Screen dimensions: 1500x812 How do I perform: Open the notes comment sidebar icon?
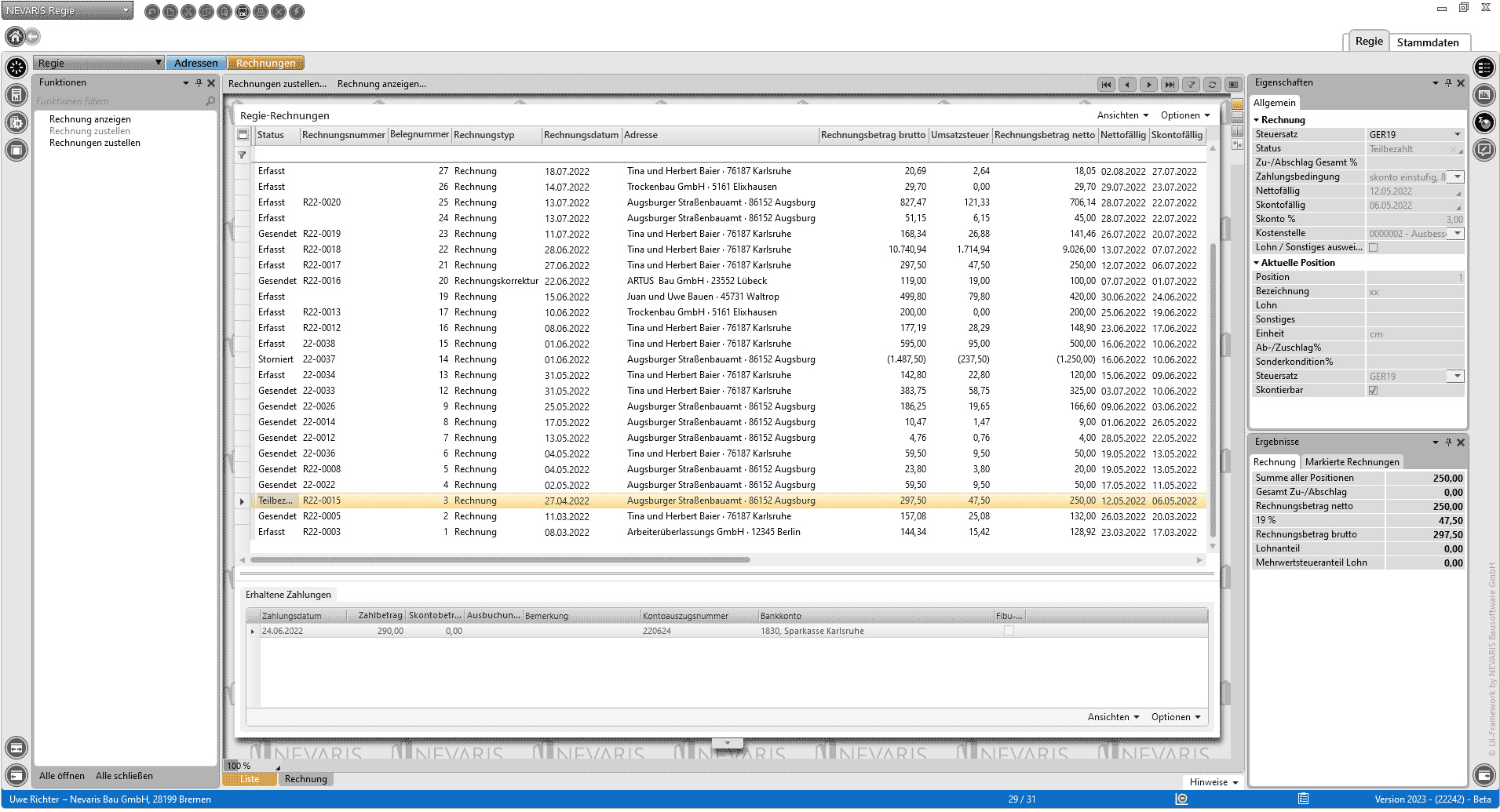point(1484,150)
